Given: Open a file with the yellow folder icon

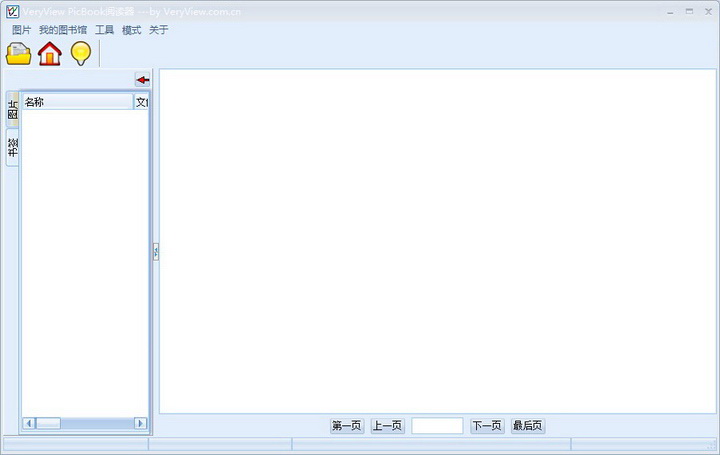Looking at the screenshot, I should 18,54.
